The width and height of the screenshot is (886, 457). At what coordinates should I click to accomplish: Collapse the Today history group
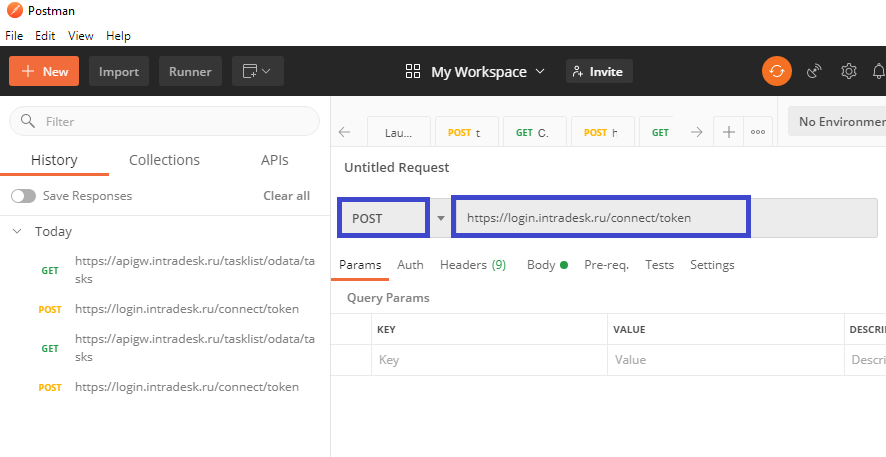[18, 232]
